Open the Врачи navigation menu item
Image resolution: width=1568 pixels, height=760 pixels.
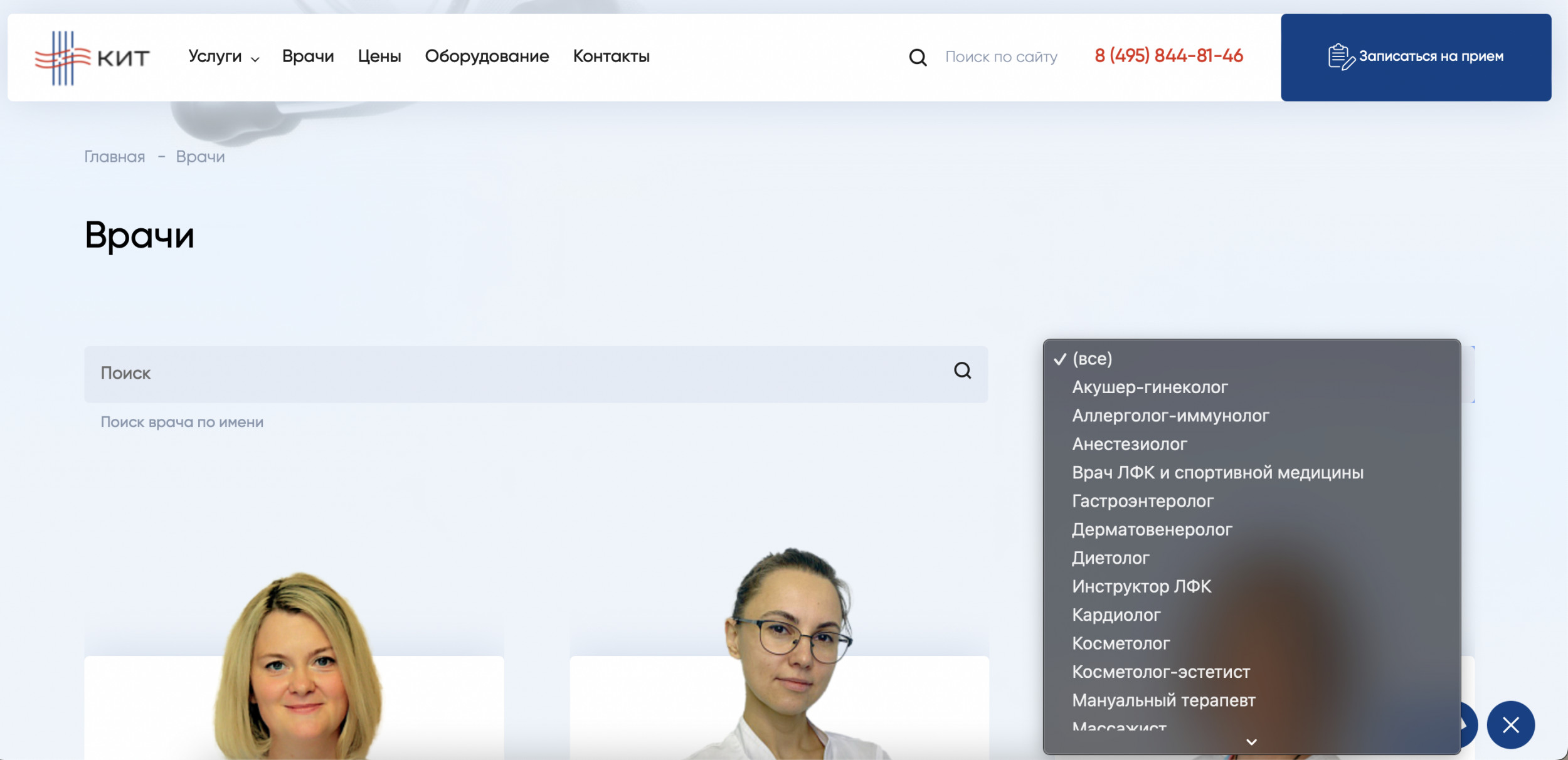pyautogui.click(x=308, y=56)
